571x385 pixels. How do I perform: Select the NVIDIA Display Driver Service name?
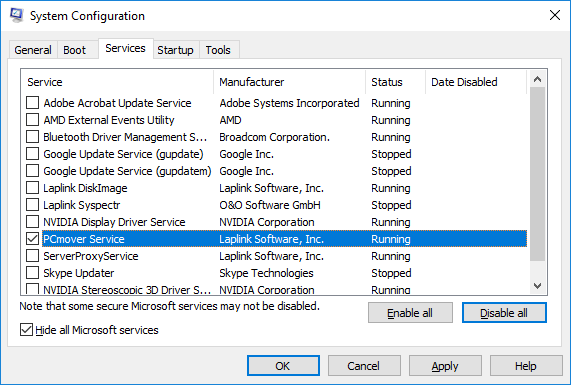114,222
